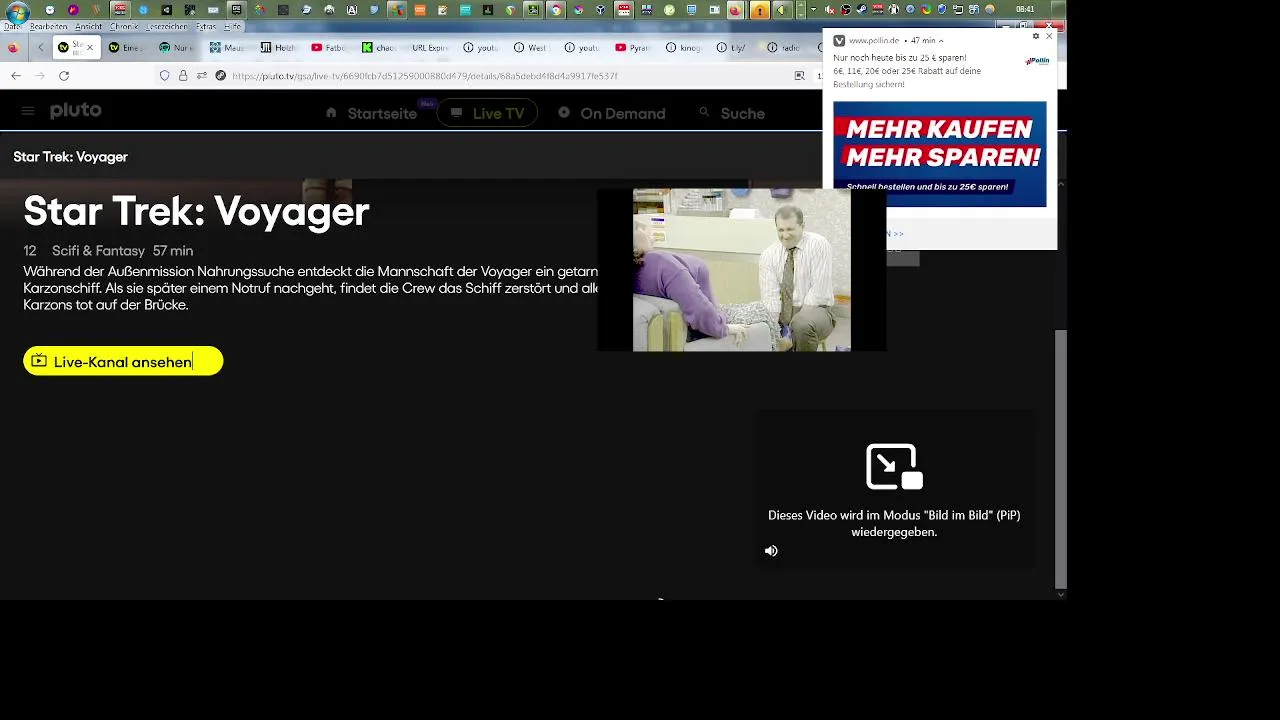Switch to the 'chaos' tab
Viewport: 1280px width, 720px height.
pyautogui.click(x=380, y=47)
